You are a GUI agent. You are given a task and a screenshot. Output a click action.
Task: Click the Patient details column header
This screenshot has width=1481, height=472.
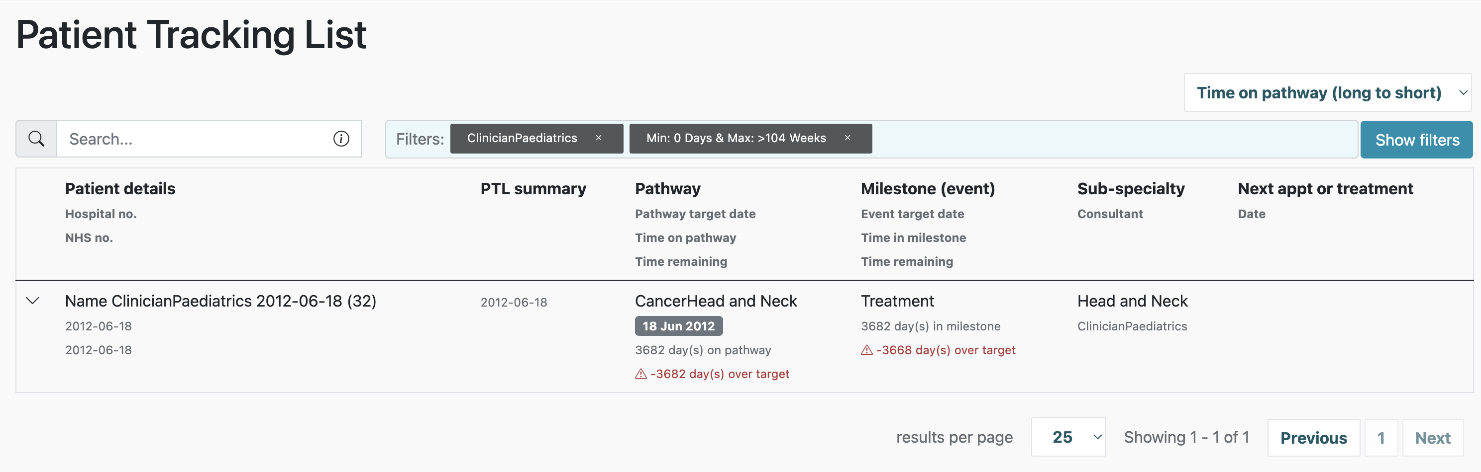click(x=120, y=189)
